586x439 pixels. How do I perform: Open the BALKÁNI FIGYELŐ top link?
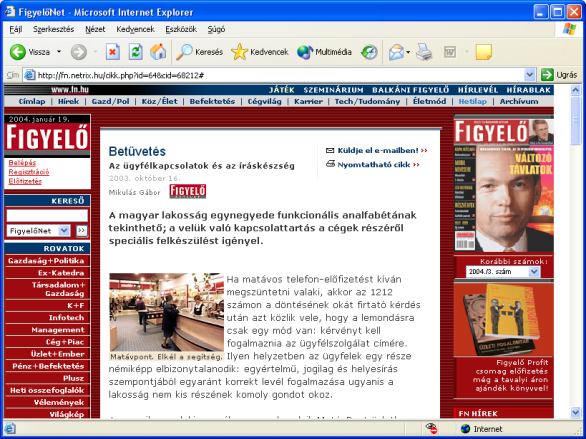coord(410,90)
